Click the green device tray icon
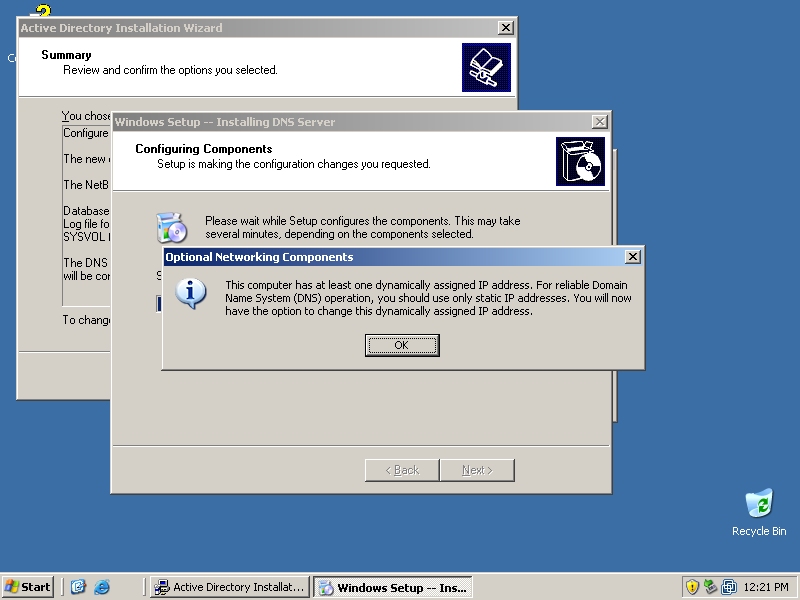800x600 pixels. pos(710,587)
